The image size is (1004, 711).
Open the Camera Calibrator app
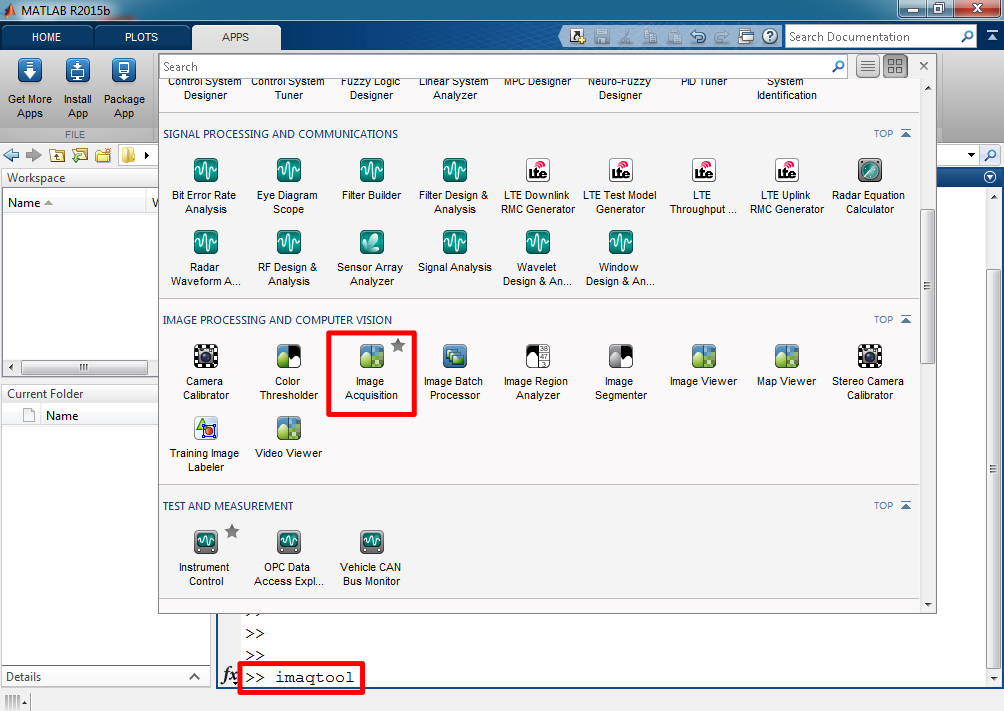[205, 372]
